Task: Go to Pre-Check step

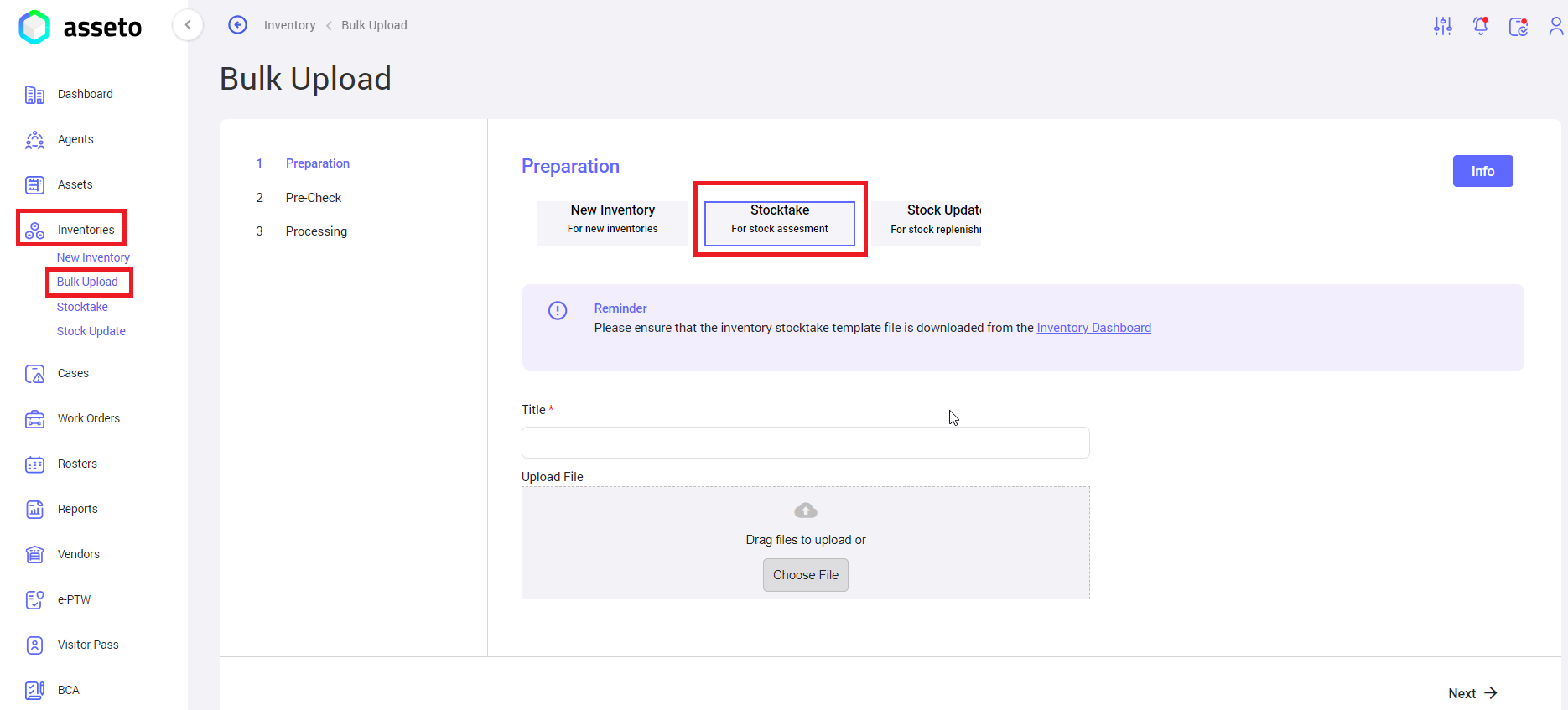Action: [314, 198]
